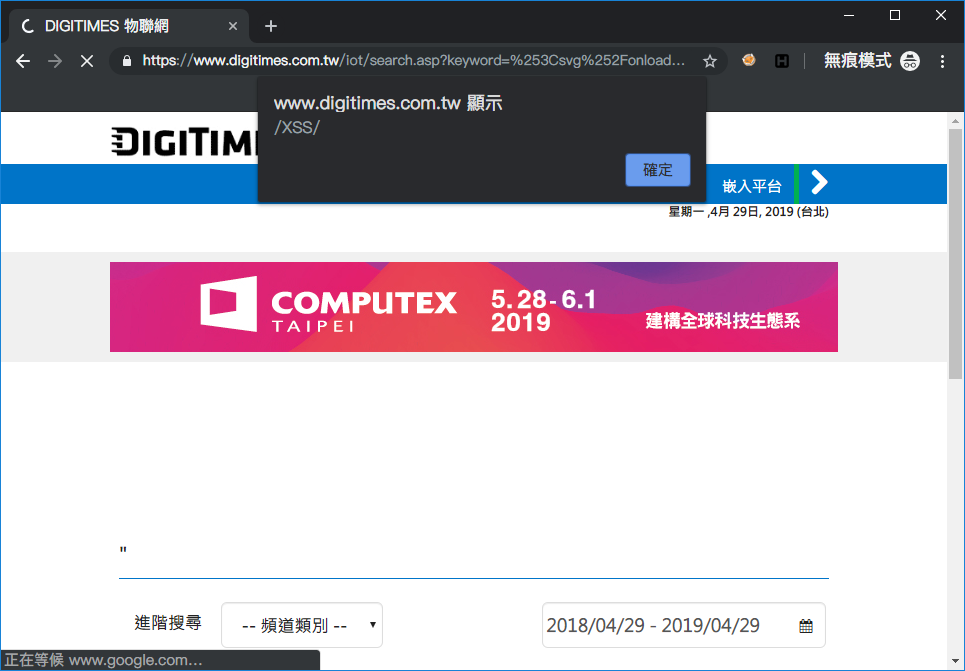Click the address bar URL
Image resolution: width=965 pixels, height=671 pixels.
click(x=414, y=60)
